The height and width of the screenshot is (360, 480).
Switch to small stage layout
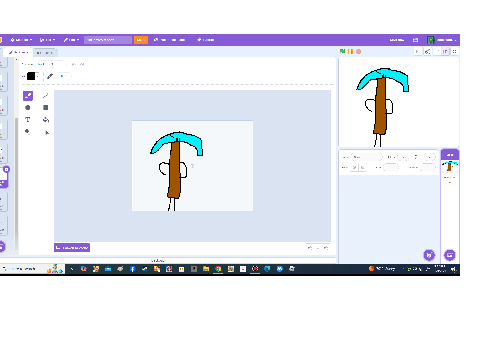pos(437,51)
